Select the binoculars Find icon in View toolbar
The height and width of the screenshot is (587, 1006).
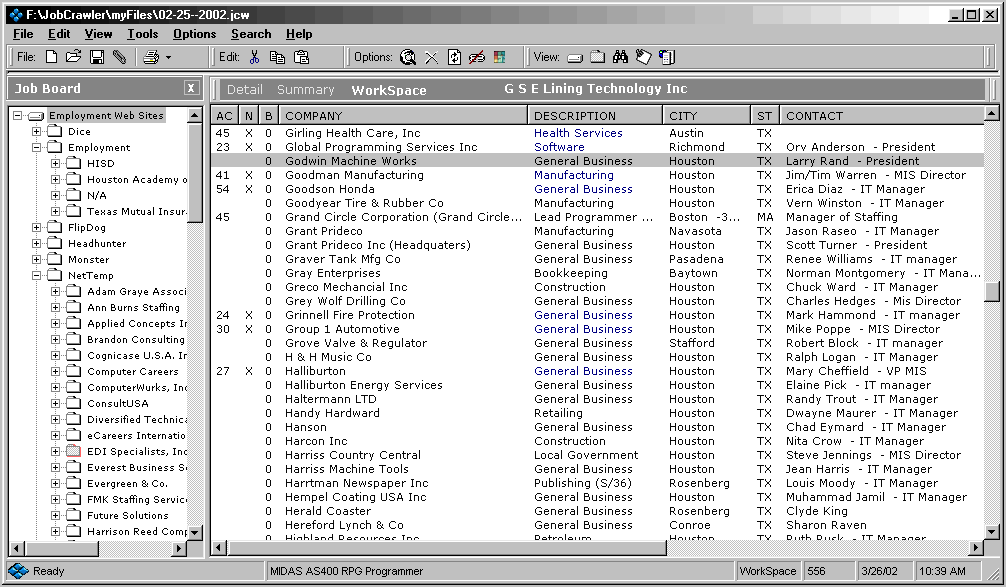[x=623, y=57]
